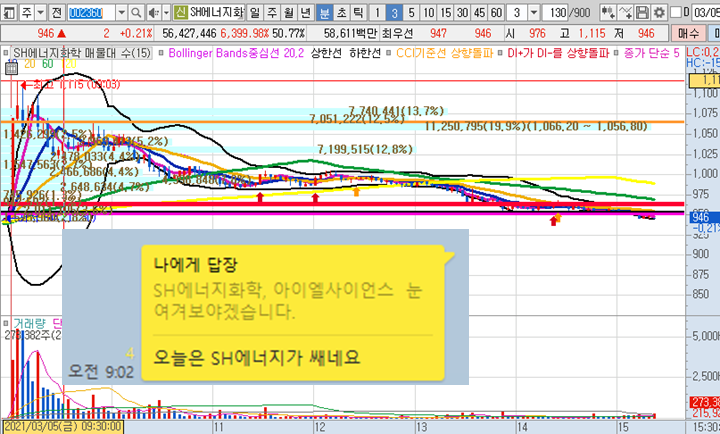This screenshot has width=720, height=434.
Task: Click the 매수 buy button
Action: [688, 33]
